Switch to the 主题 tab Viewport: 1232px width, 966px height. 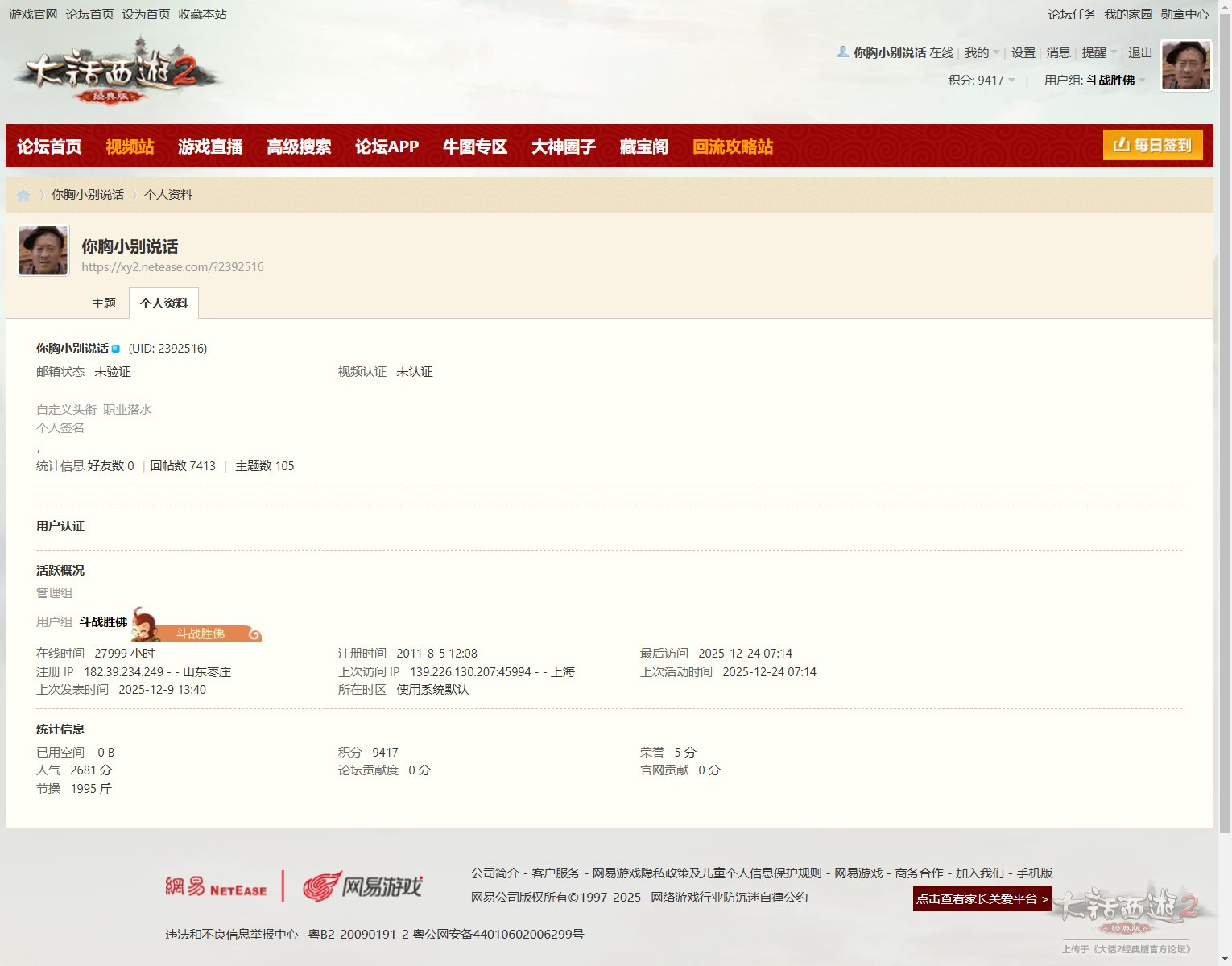coord(104,303)
